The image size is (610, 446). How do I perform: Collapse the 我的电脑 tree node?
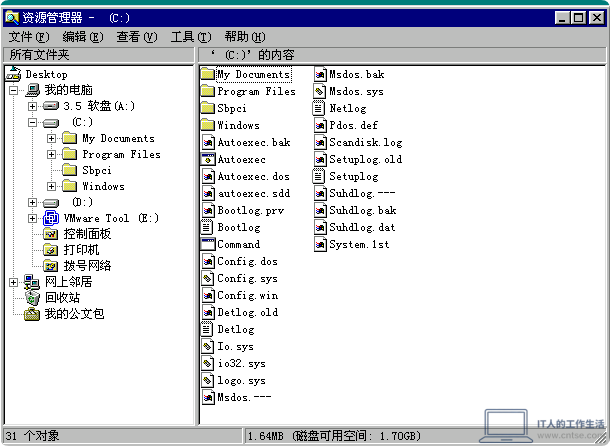click(14, 90)
